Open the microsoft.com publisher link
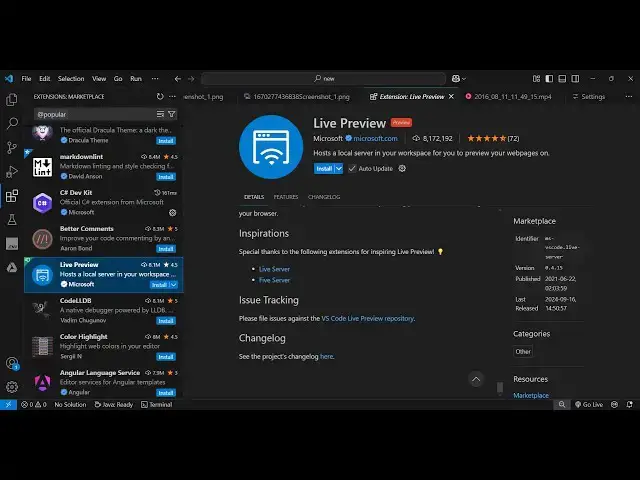640x480 pixels. point(376,138)
